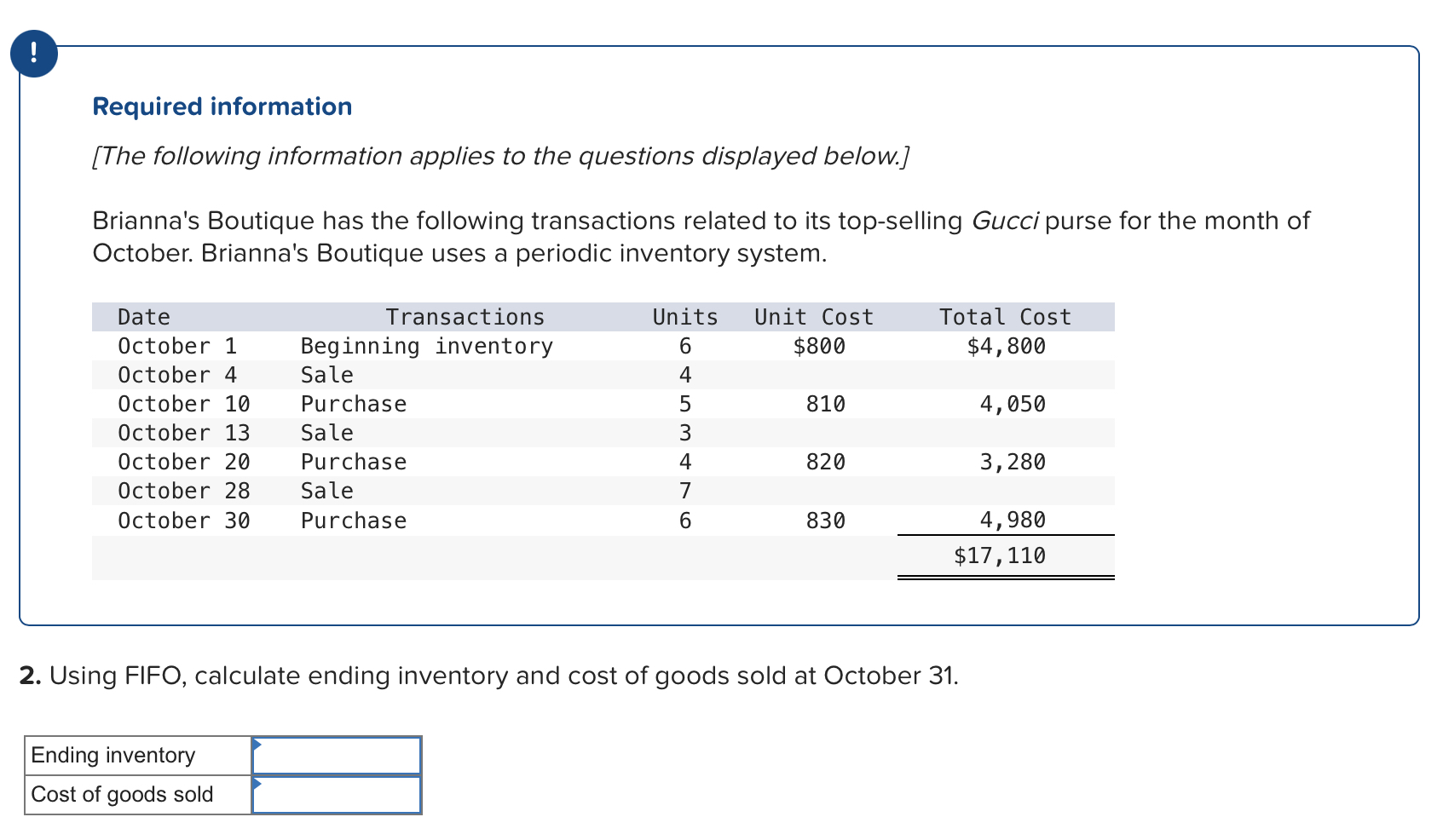Image resolution: width=1443 pixels, height=840 pixels.
Task: Click the October 28 Sale transaction cell
Action: click(326, 491)
